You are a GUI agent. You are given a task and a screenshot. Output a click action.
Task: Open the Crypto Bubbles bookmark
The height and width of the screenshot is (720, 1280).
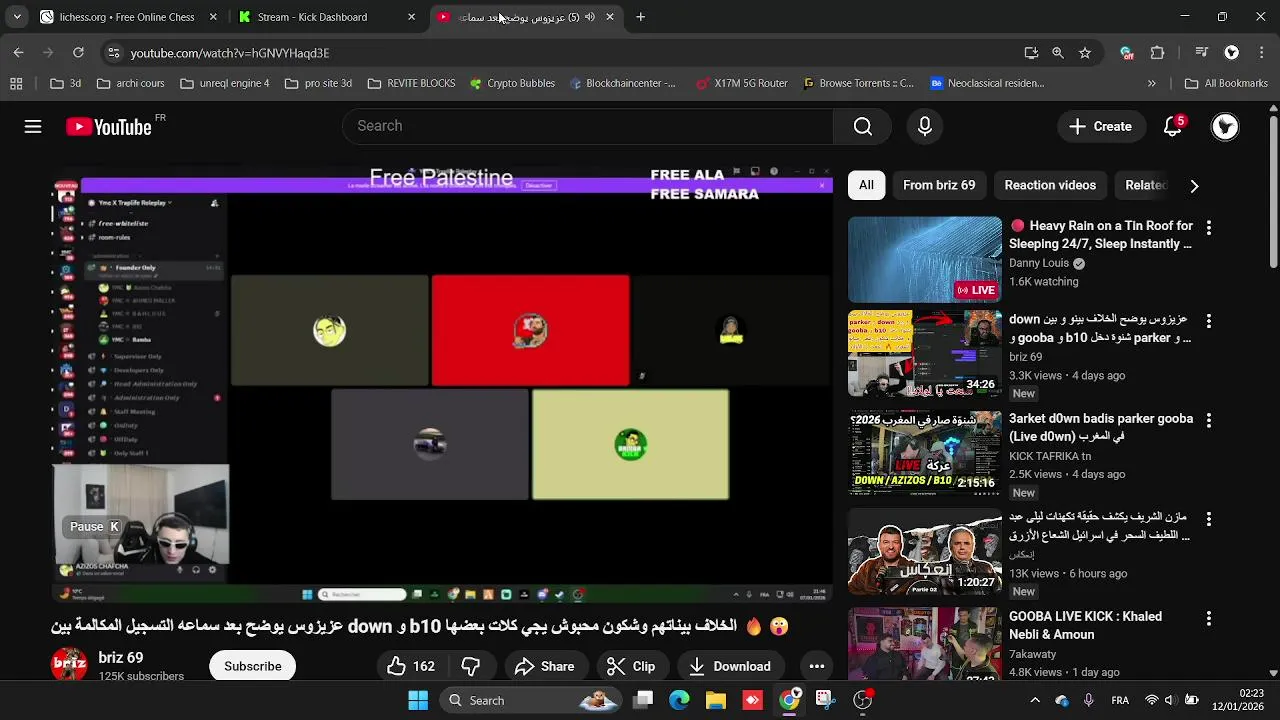(x=512, y=84)
